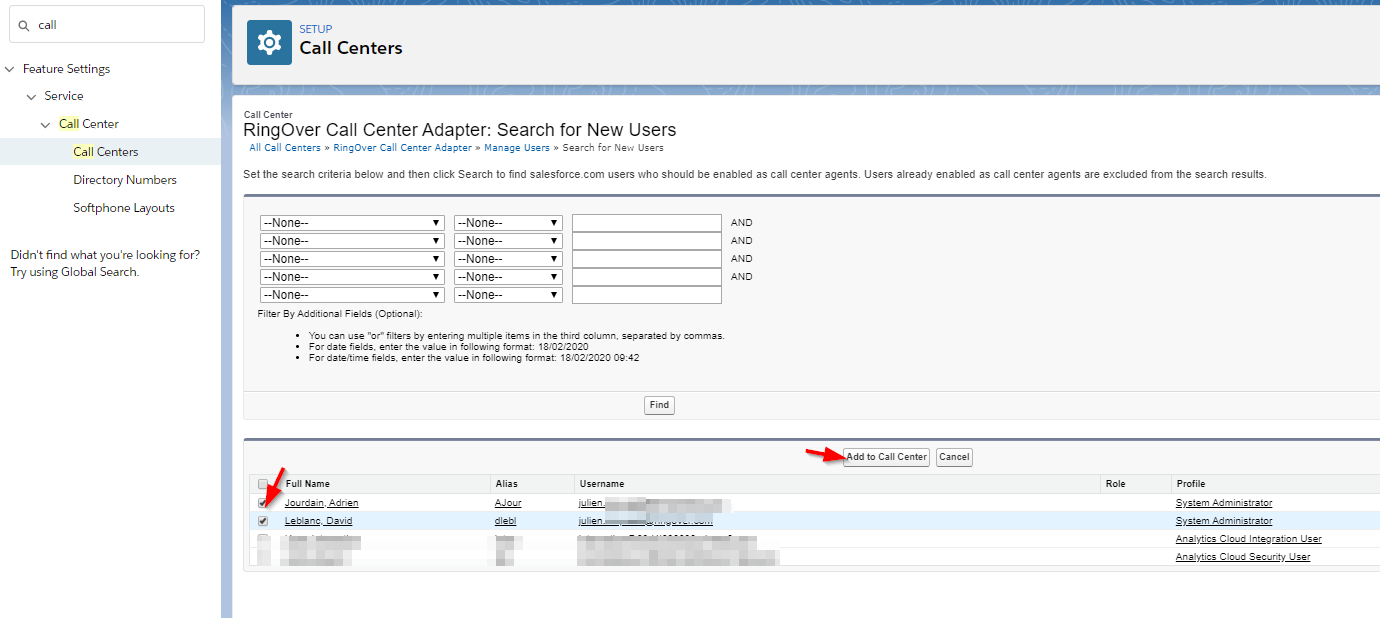The image size is (1380, 618).
Task: Select the Feature Settings label in the sidebar
Action: coord(67,69)
